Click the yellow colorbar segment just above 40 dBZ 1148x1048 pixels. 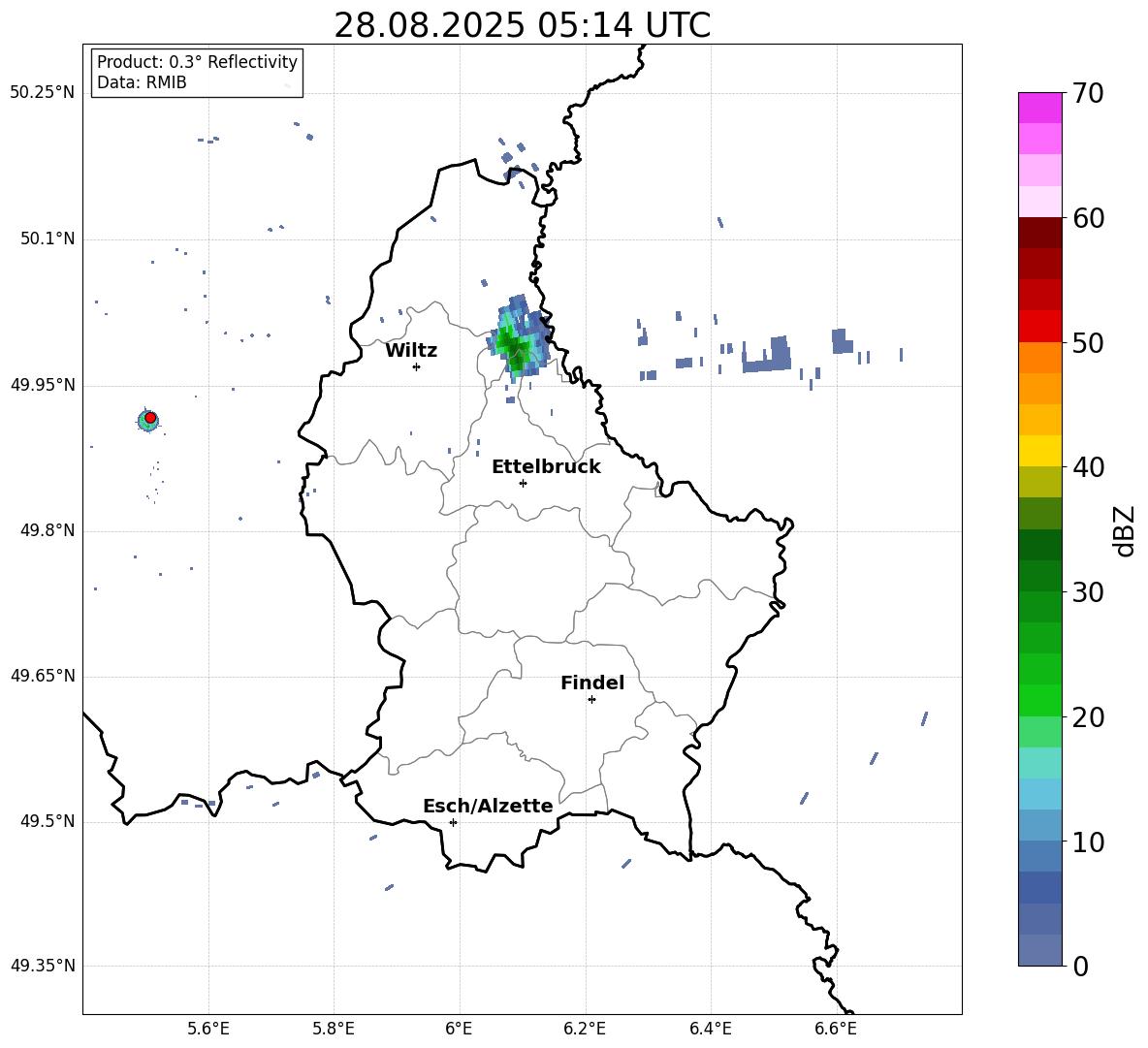1039,451
